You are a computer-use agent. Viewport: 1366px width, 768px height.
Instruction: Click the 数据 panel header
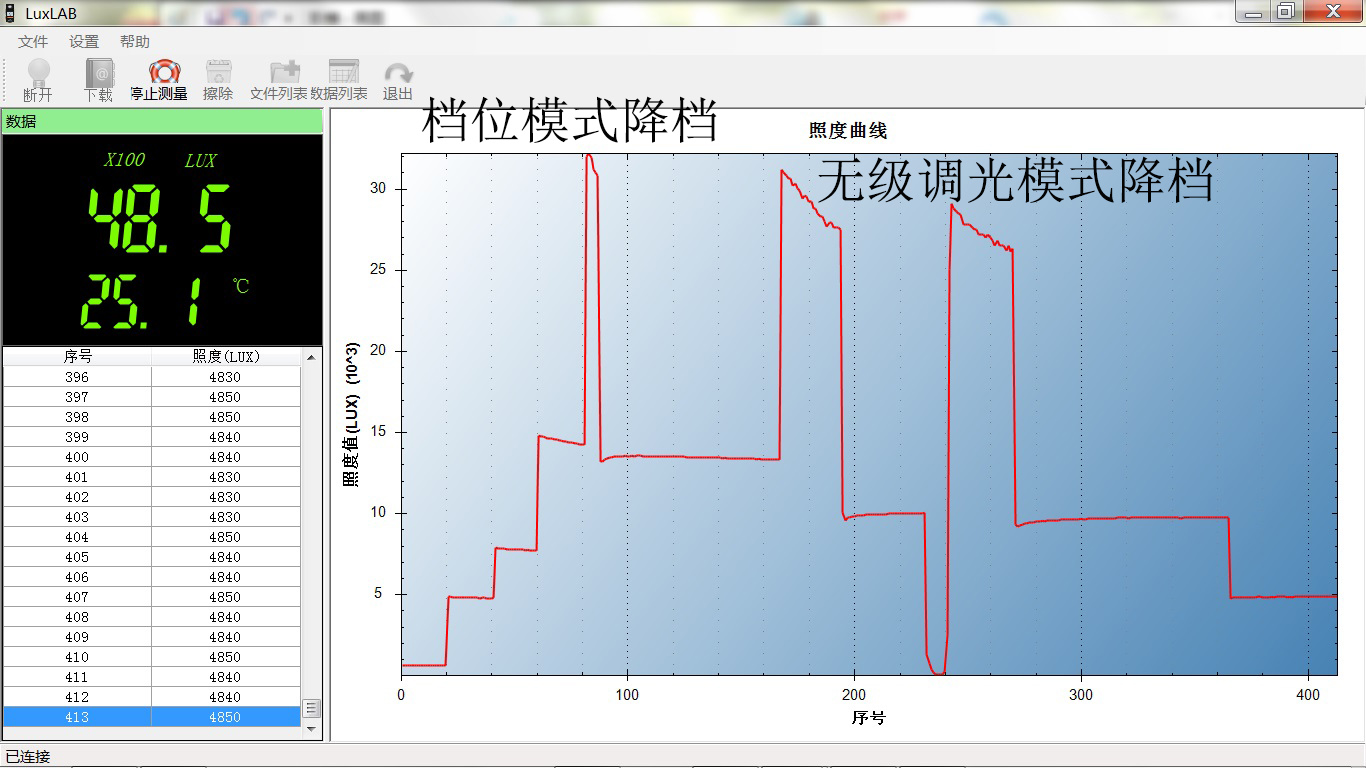pyautogui.click(x=162, y=121)
